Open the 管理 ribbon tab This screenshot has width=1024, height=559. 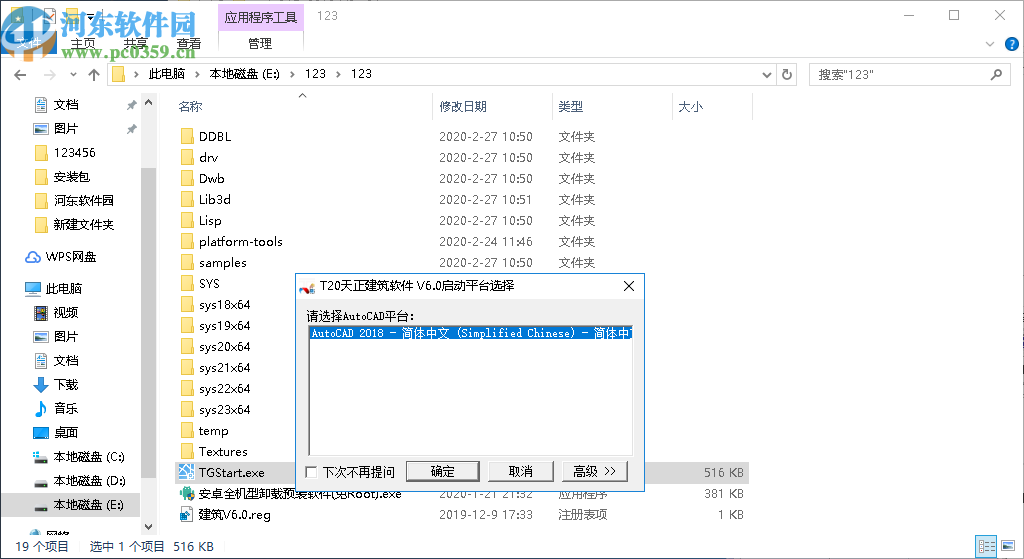[260, 44]
